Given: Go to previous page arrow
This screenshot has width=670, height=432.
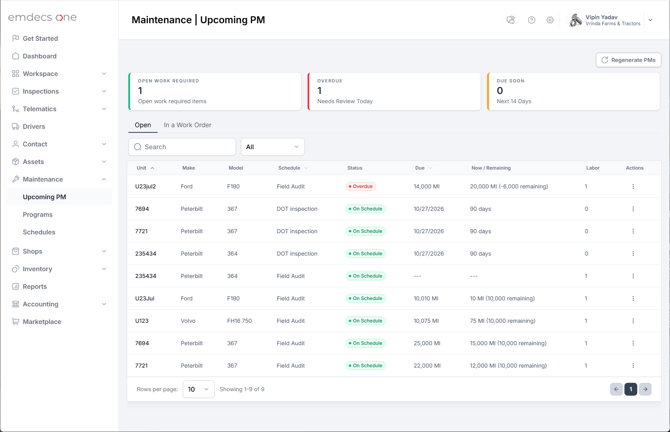Looking at the screenshot, I should [x=616, y=389].
